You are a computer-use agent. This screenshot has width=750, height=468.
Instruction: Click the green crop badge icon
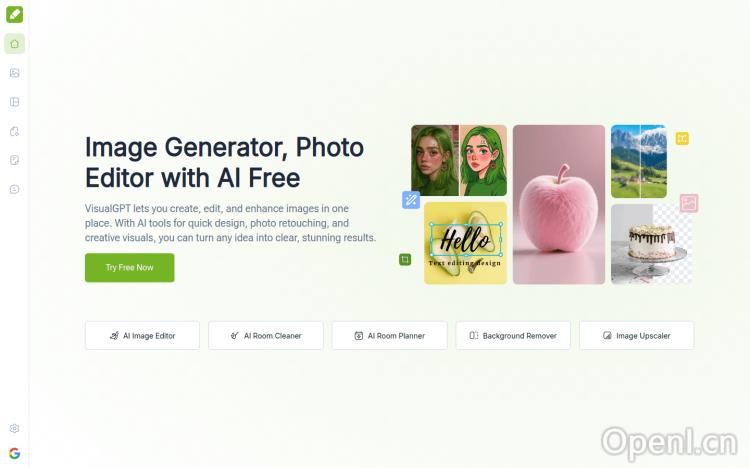(x=405, y=259)
